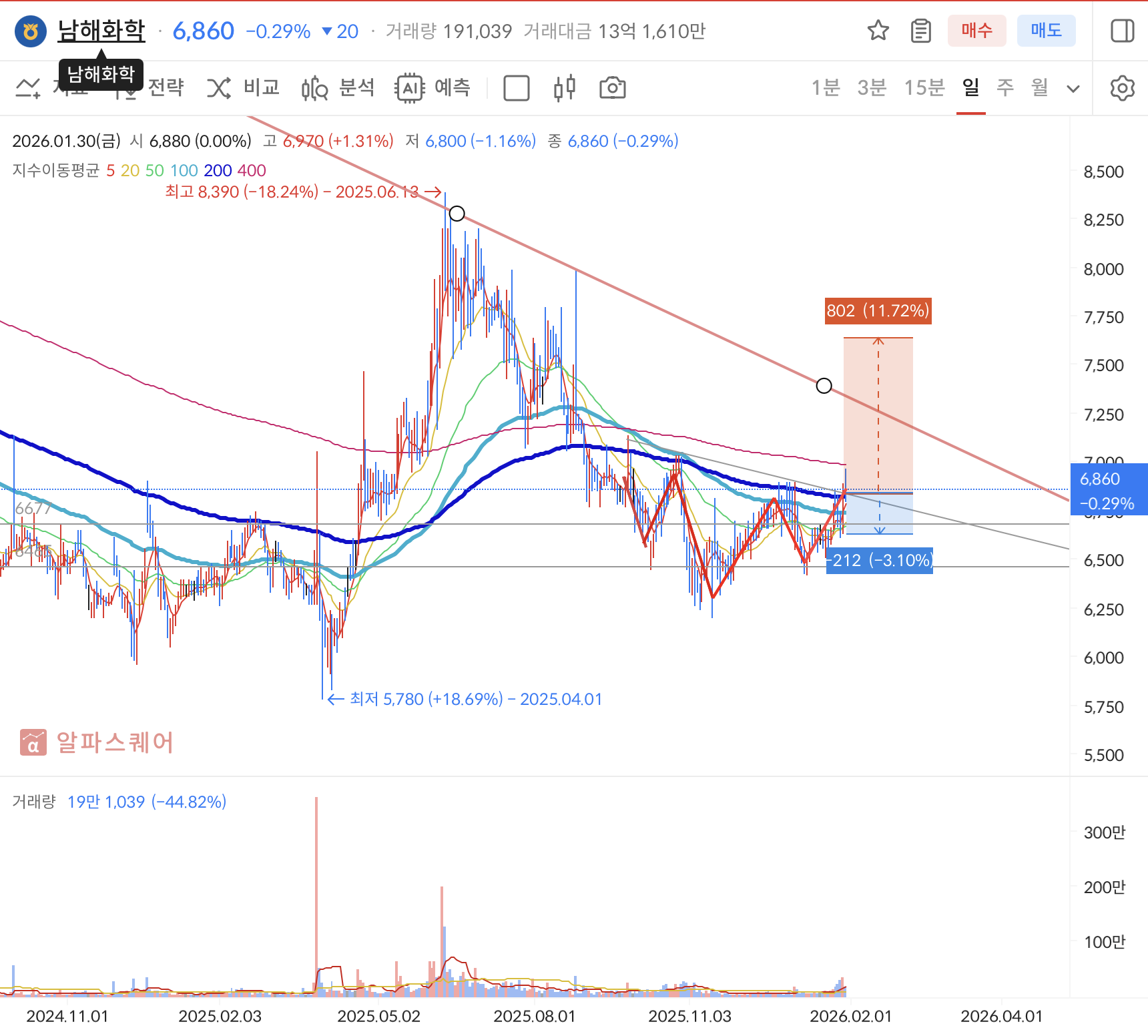This screenshot has height=1036, width=1148.
Task: Open the 분석 analysis tool
Action: click(338, 88)
